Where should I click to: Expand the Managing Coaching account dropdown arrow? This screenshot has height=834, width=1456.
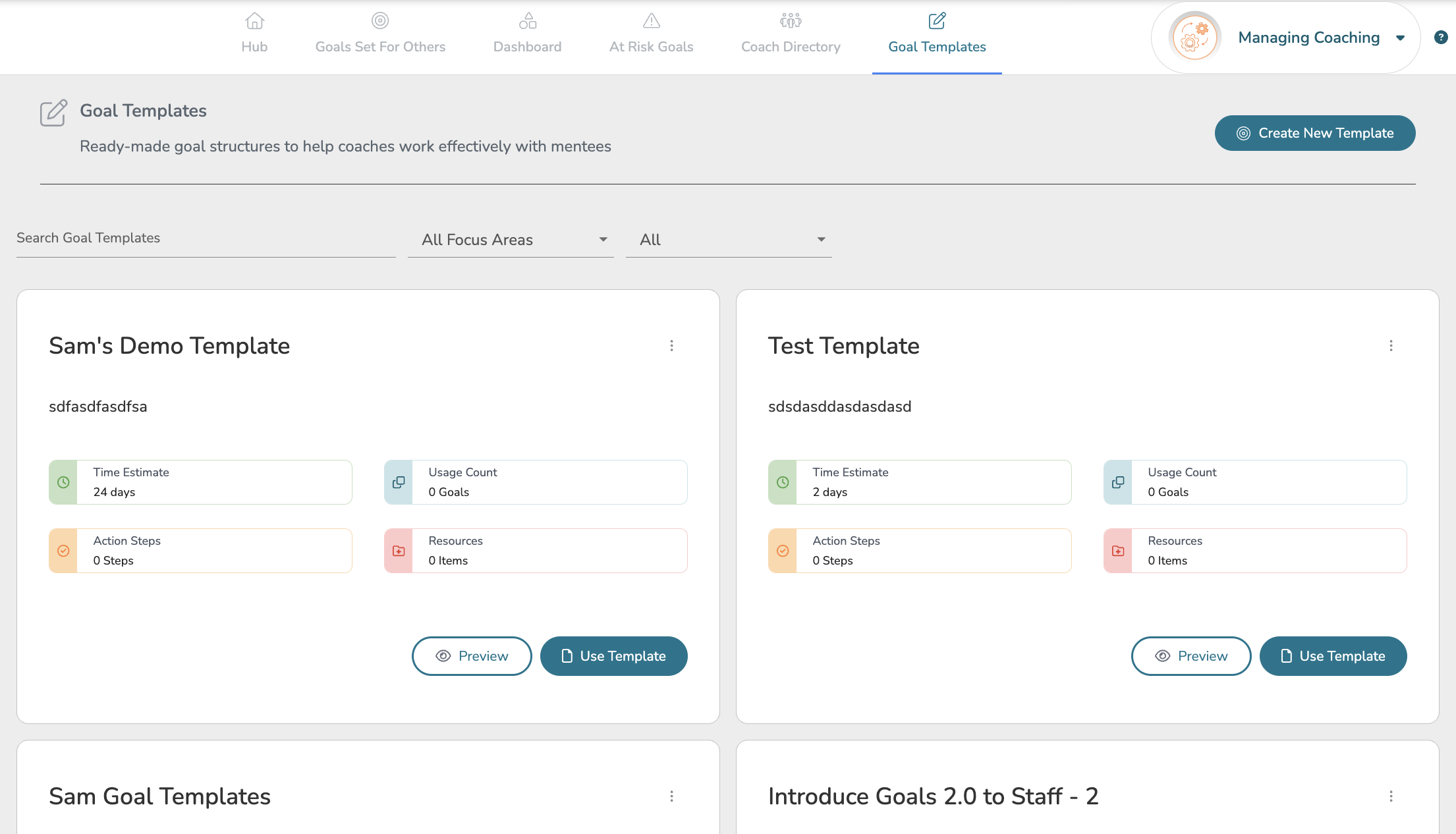tap(1400, 38)
